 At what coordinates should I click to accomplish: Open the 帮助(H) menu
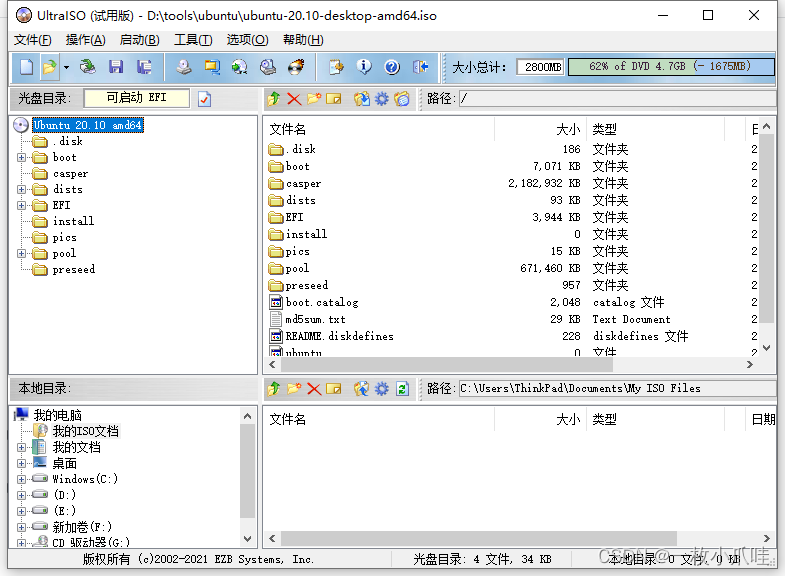pyautogui.click(x=303, y=40)
